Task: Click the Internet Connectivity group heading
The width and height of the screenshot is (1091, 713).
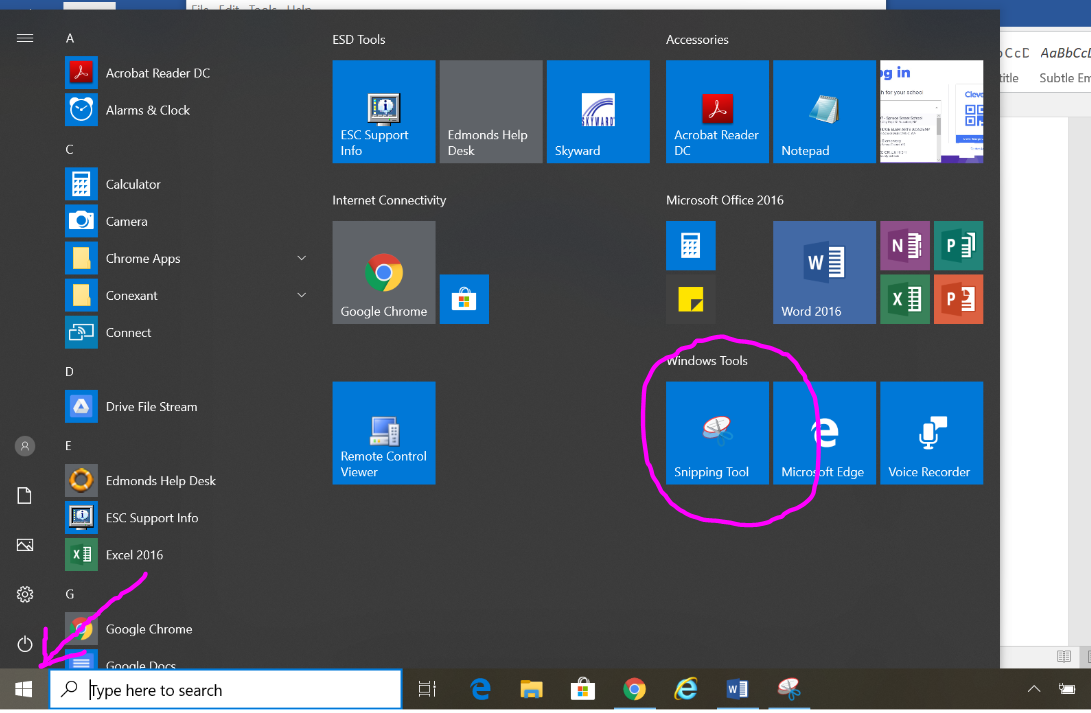Action: [x=389, y=200]
